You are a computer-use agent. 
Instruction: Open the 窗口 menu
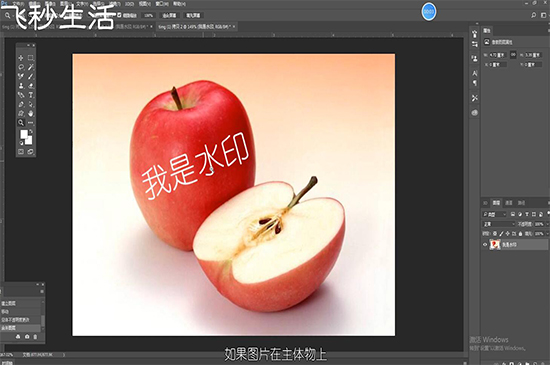pyautogui.click(x=162, y=4)
